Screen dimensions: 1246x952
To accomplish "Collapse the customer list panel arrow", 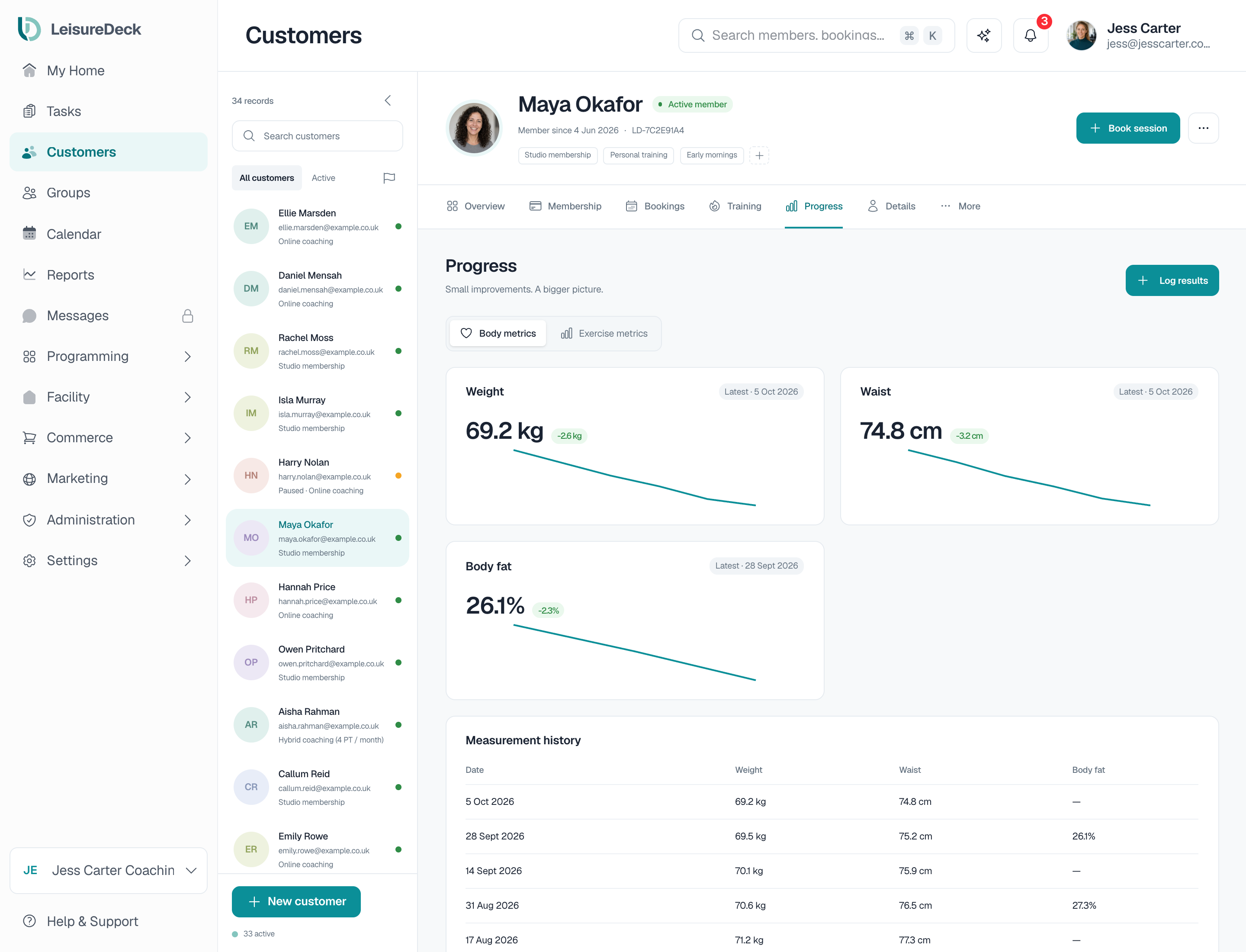I will [388, 100].
